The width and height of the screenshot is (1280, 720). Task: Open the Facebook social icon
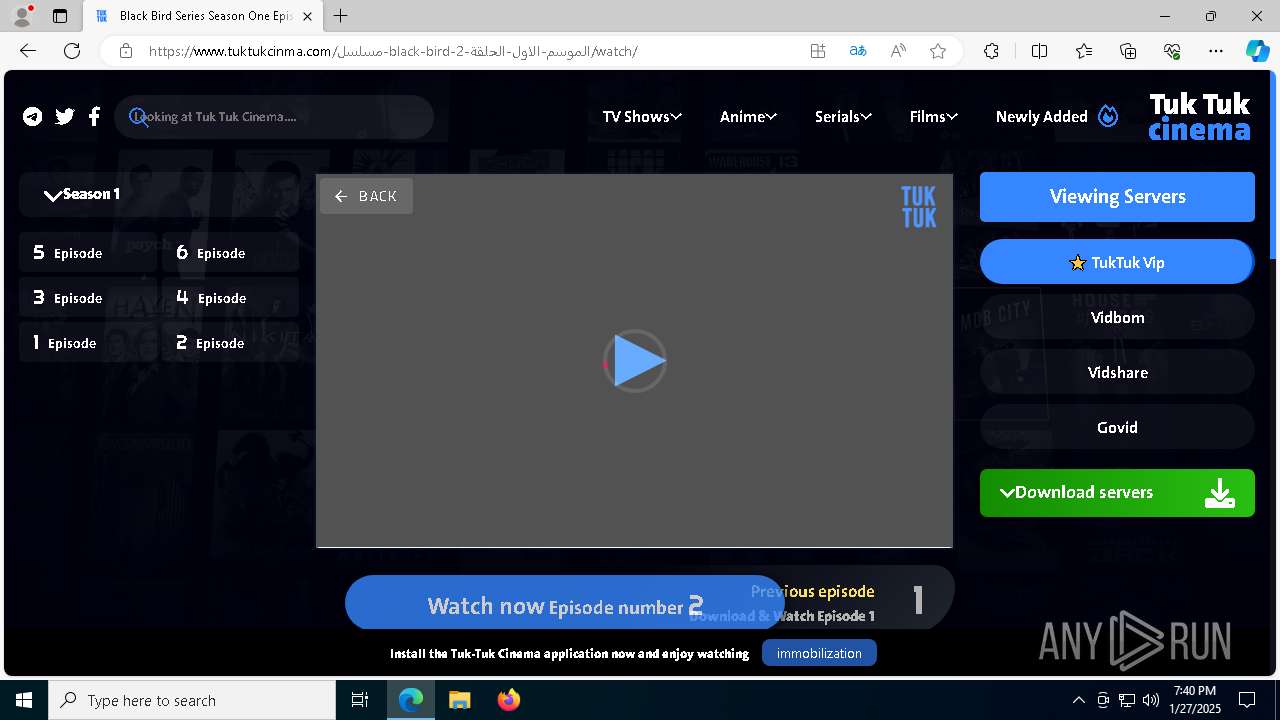click(x=94, y=117)
